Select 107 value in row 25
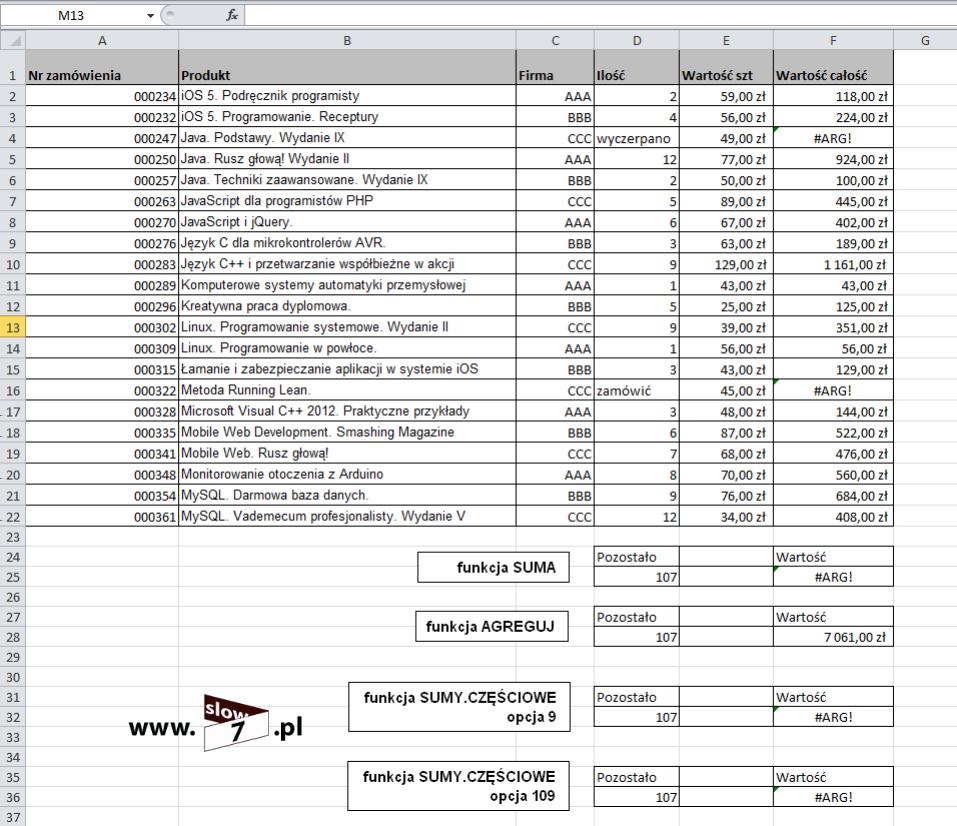The height and width of the screenshot is (826, 957). [637, 577]
